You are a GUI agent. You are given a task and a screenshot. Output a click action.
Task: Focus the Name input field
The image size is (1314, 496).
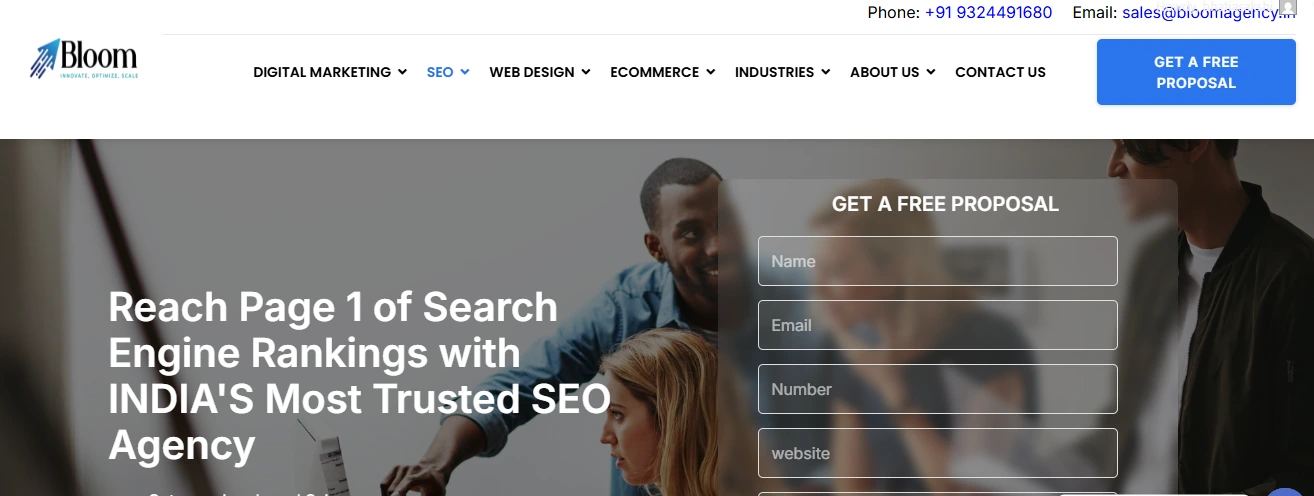tap(937, 261)
